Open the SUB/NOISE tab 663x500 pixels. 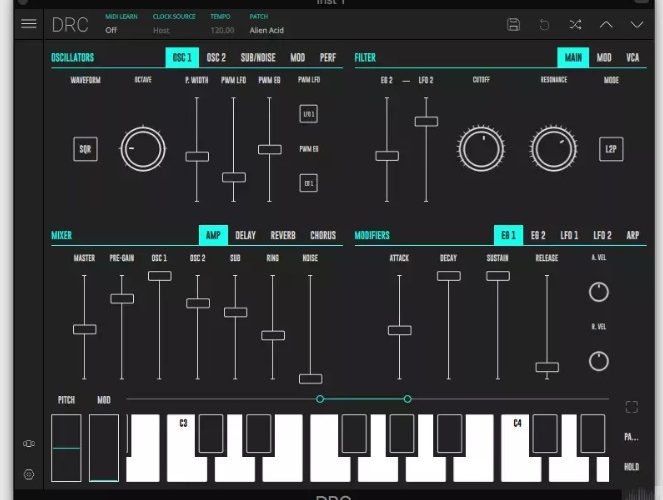pyautogui.click(x=258, y=57)
